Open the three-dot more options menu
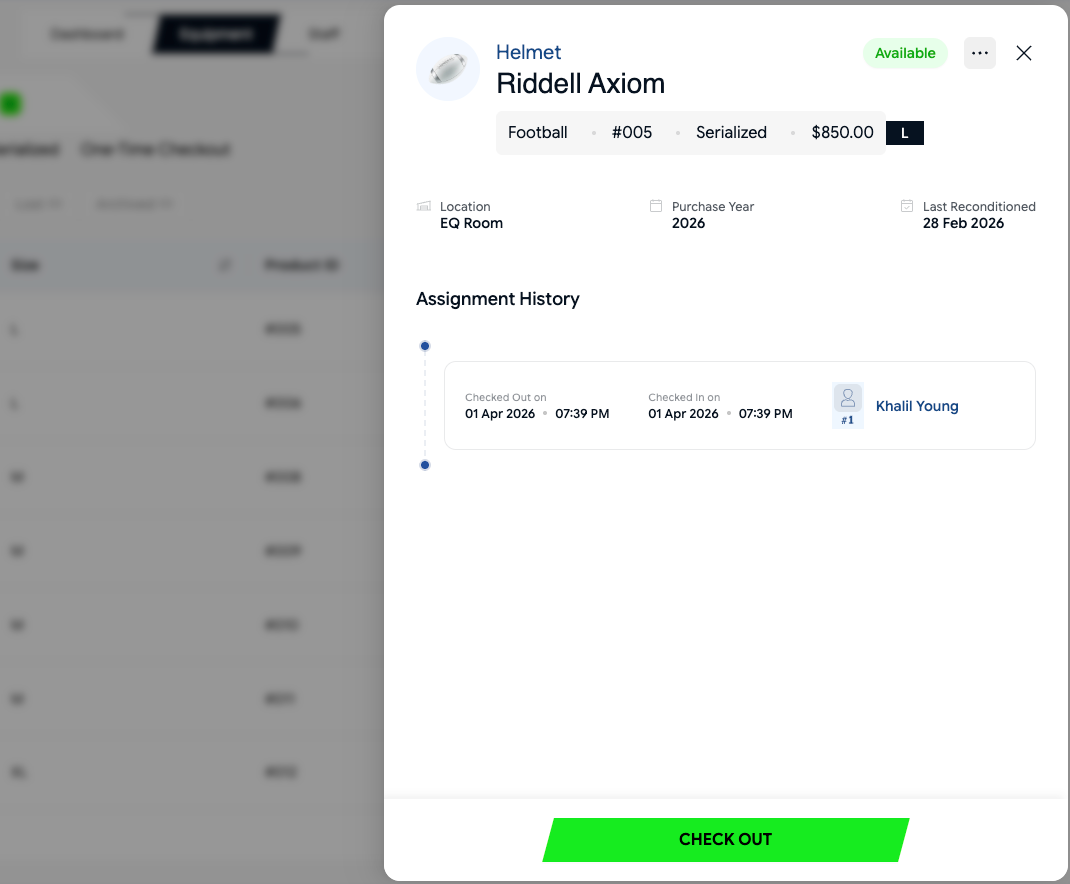Viewport: 1070px width, 884px height. (979, 53)
